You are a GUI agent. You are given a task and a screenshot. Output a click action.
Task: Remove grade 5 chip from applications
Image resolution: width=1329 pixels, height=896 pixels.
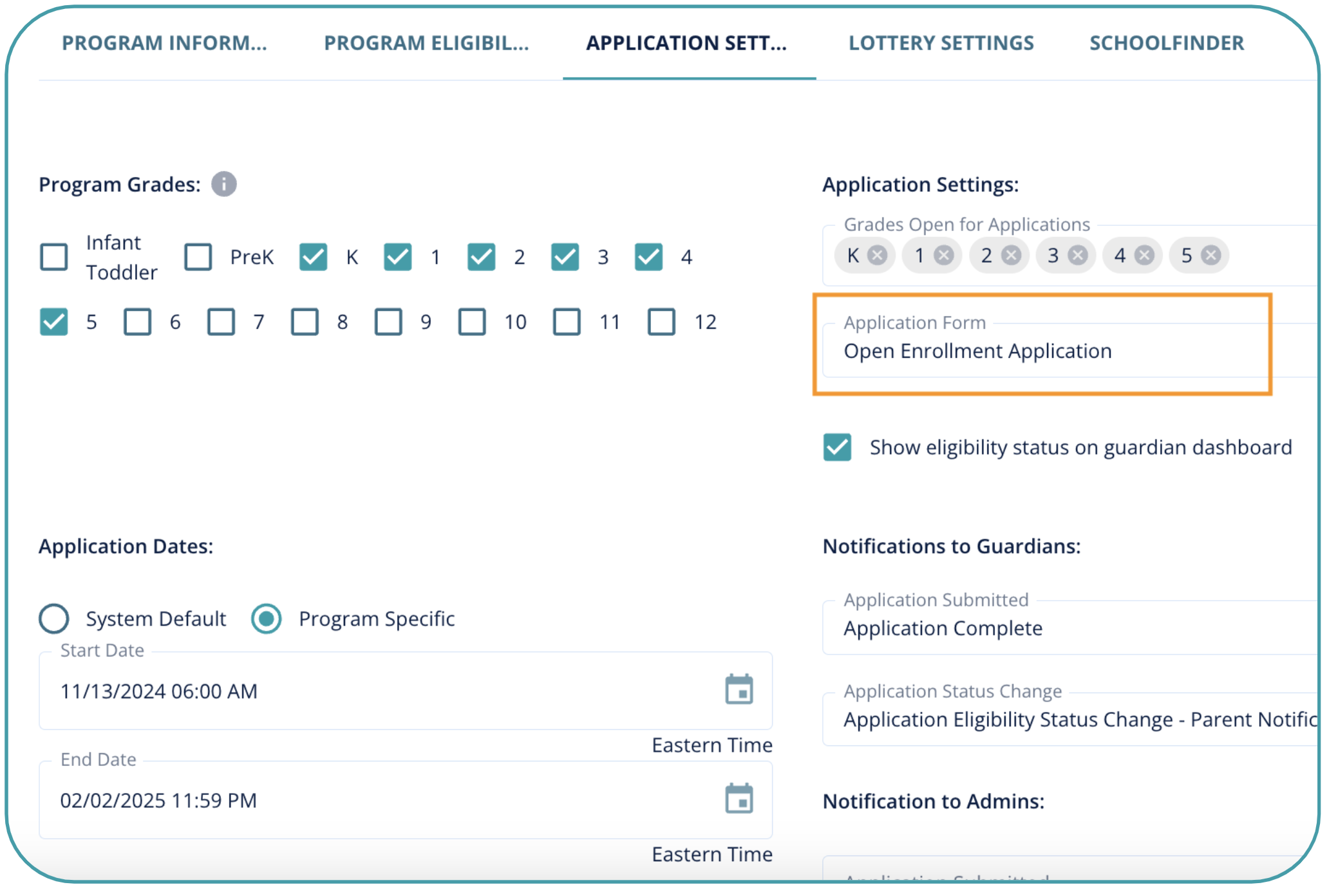[1211, 256]
